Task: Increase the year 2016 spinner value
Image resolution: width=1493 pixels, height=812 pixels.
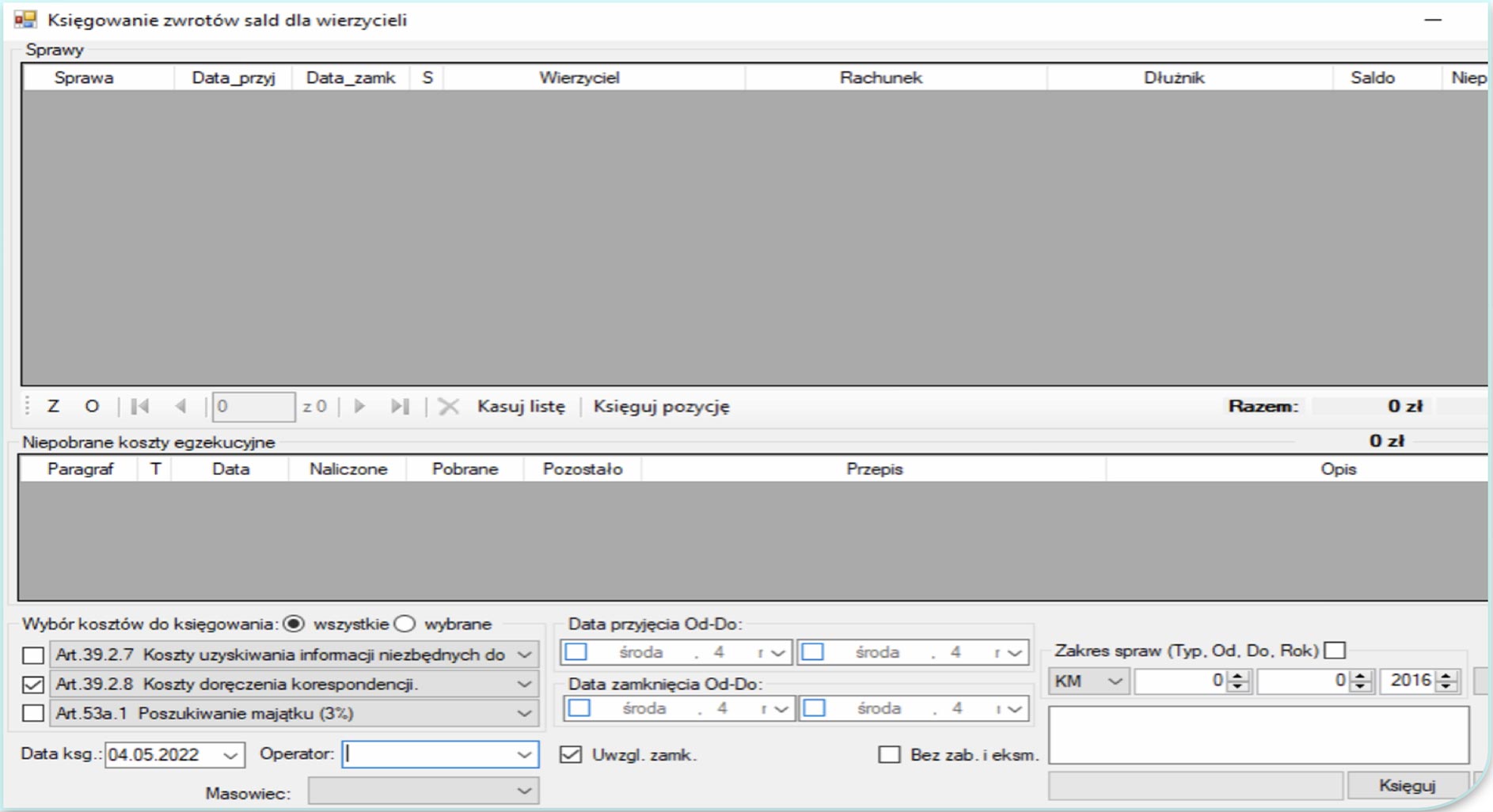Action: click(1447, 676)
